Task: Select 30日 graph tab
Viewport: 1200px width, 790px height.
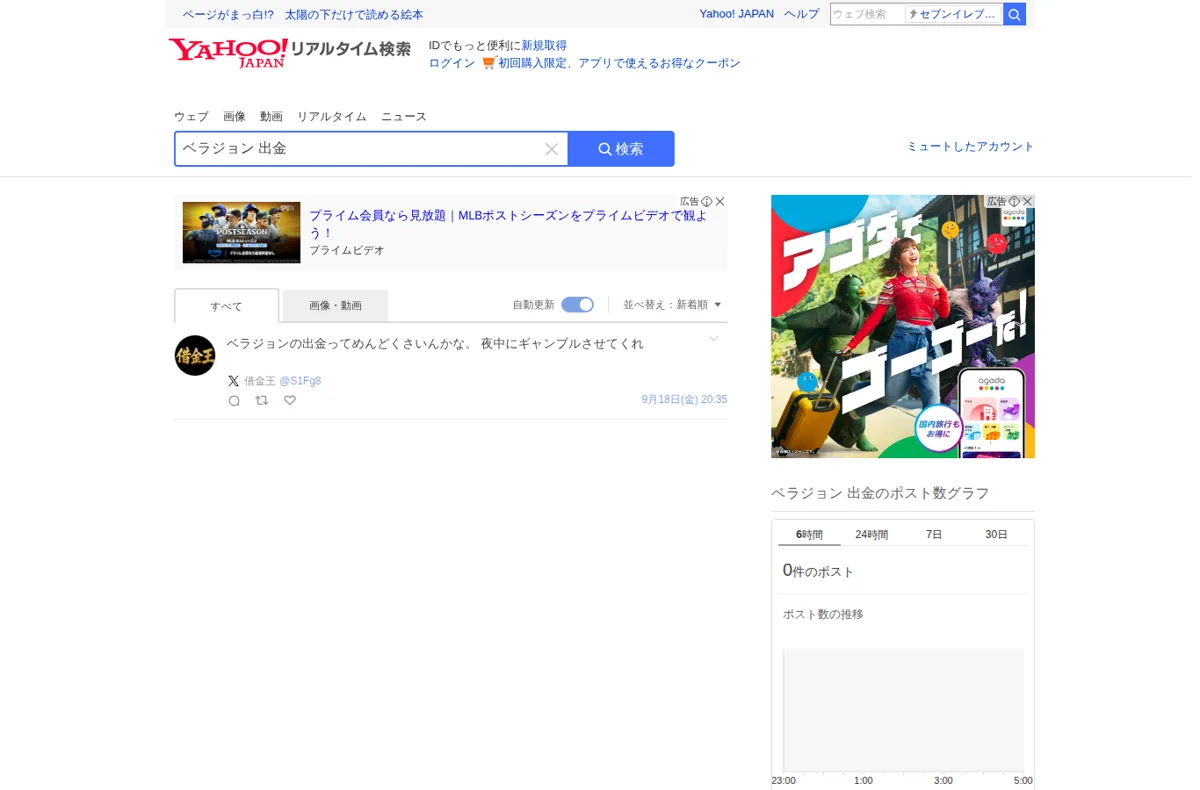Action: [x=996, y=534]
